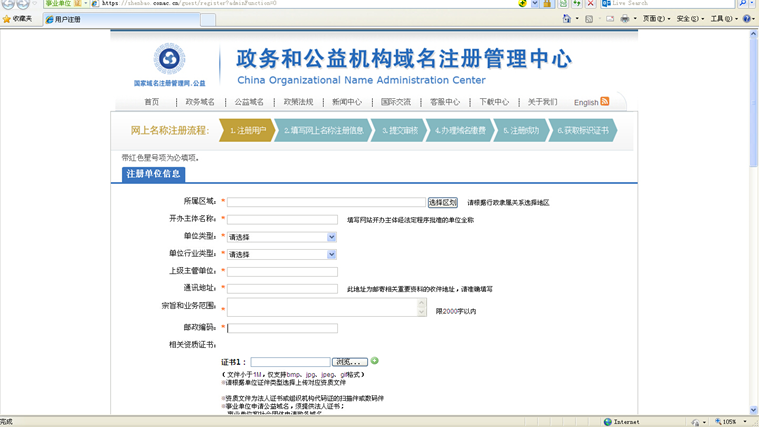The width and height of the screenshot is (759, 428).
Task: Click the green add certificate icon
Action: [x=375, y=361]
